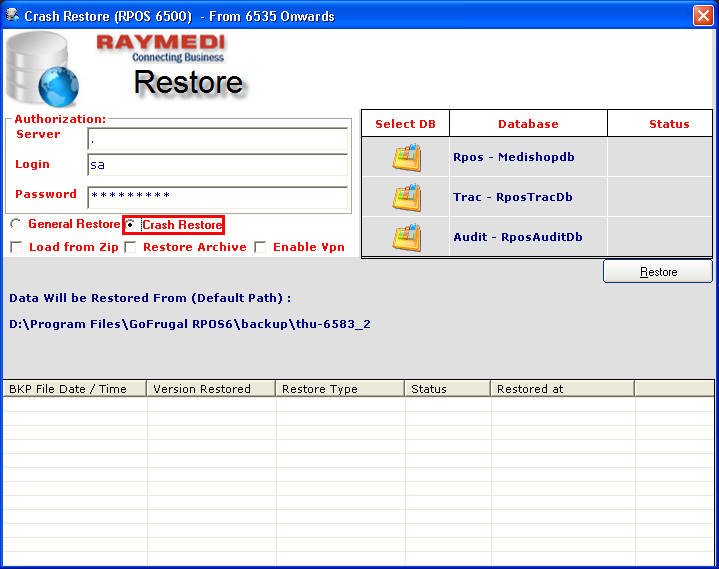The width and height of the screenshot is (719, 569).
Task: Click the Select DB table header
Action: (x=405, y=124)
